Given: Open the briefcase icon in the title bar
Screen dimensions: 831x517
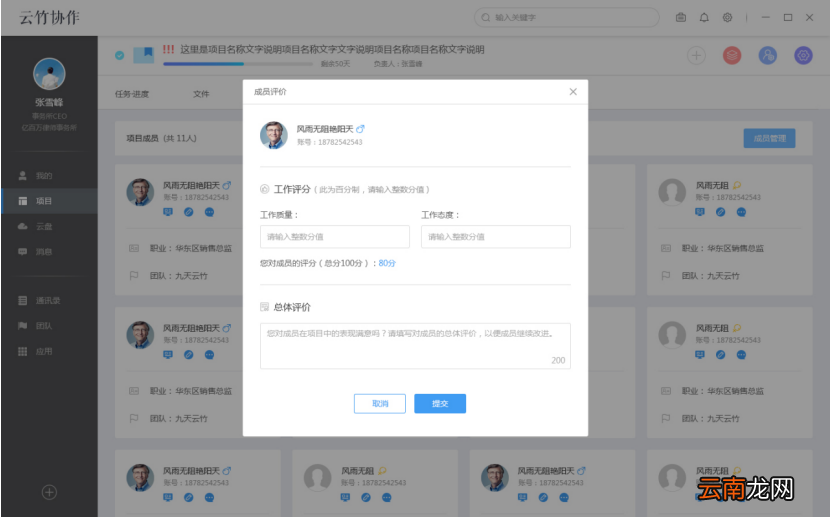Looking at the screenshot, I should (x=681, y=17).
